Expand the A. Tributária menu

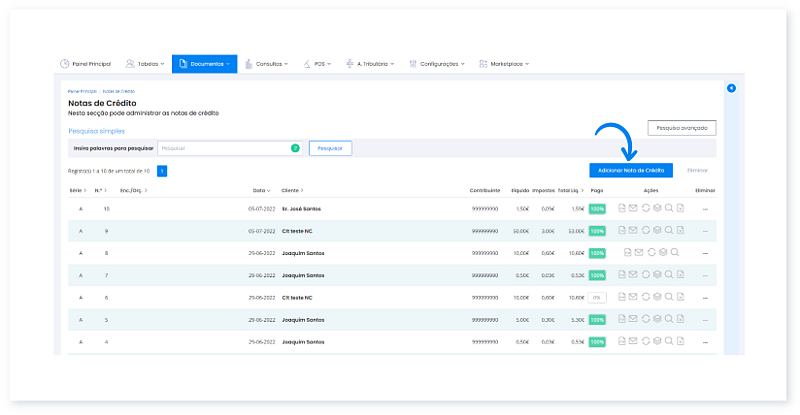(x=370, y=64)
